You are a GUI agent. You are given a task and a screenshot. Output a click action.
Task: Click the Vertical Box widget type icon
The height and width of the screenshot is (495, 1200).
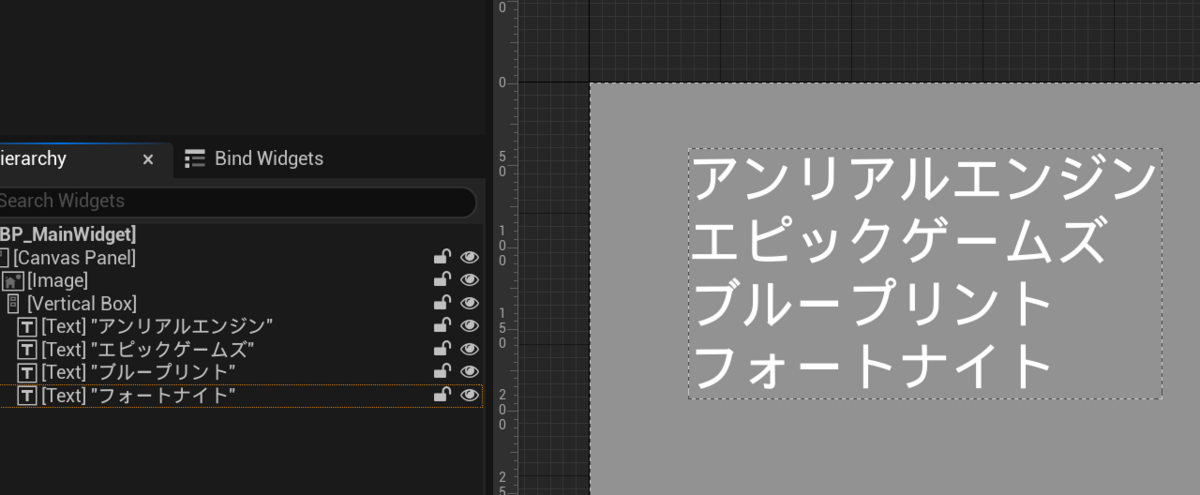[13, 304]
